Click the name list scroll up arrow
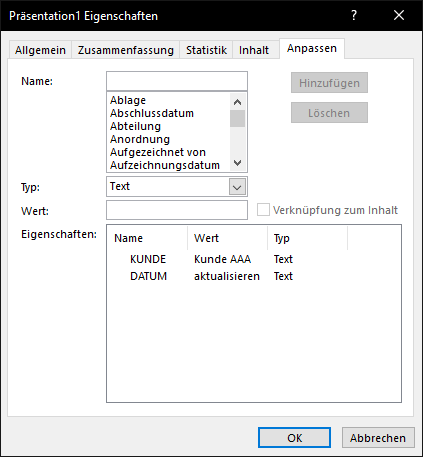 [237, 102]
